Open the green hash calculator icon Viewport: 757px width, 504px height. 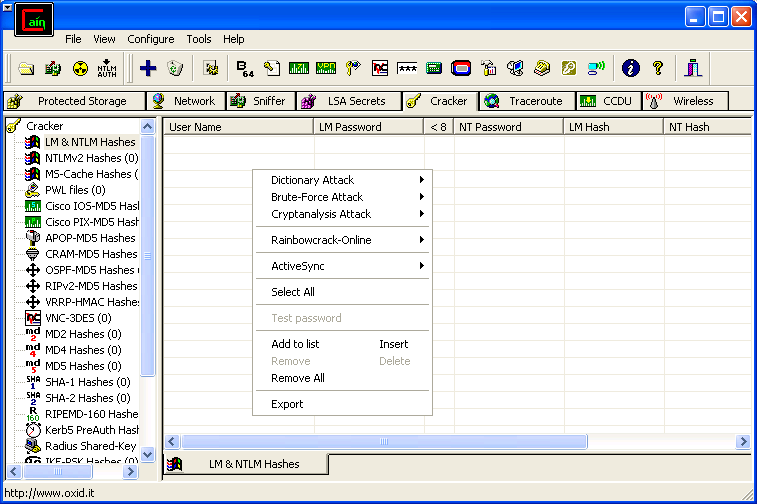tap(434, 68)
